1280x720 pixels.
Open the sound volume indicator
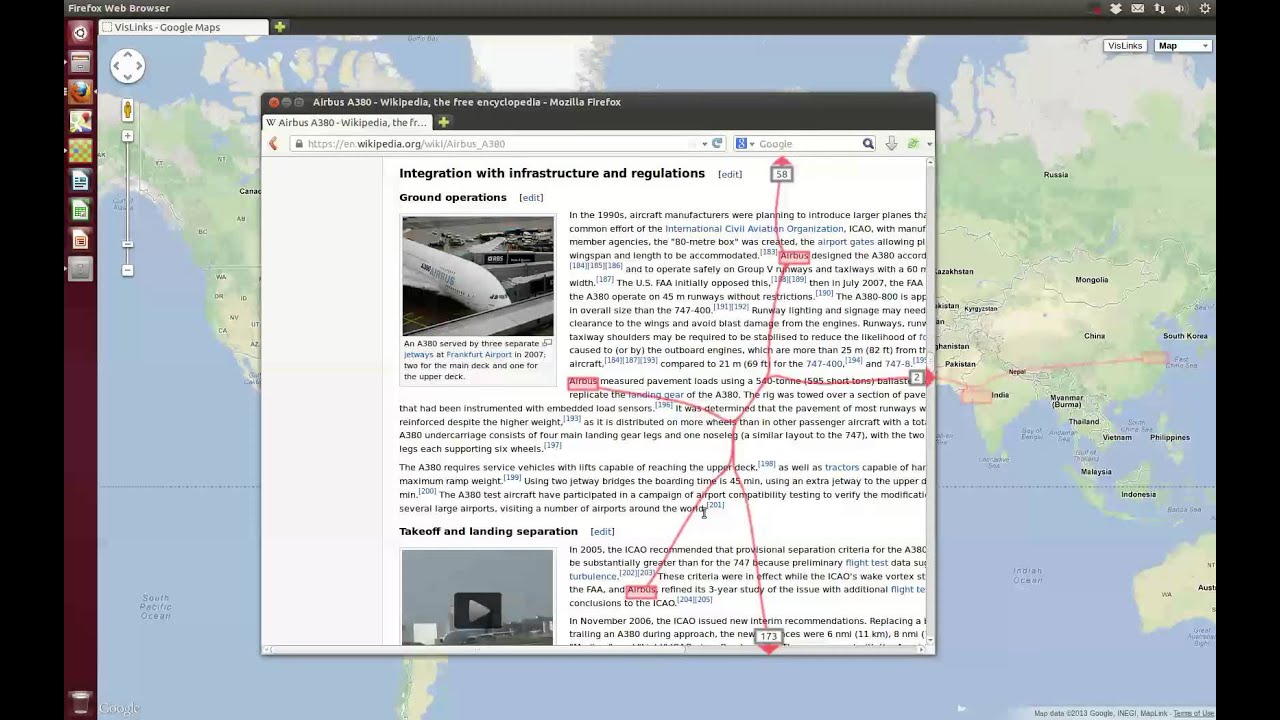(x=1181, y=8)
